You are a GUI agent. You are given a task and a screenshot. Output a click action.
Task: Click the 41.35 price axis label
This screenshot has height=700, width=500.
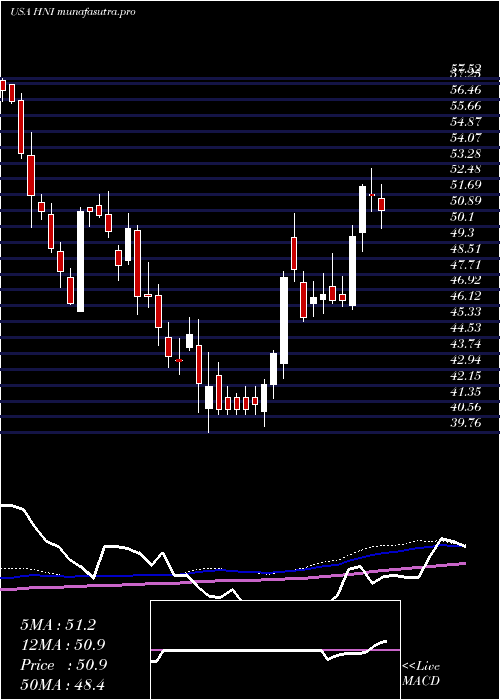(465, 391)
